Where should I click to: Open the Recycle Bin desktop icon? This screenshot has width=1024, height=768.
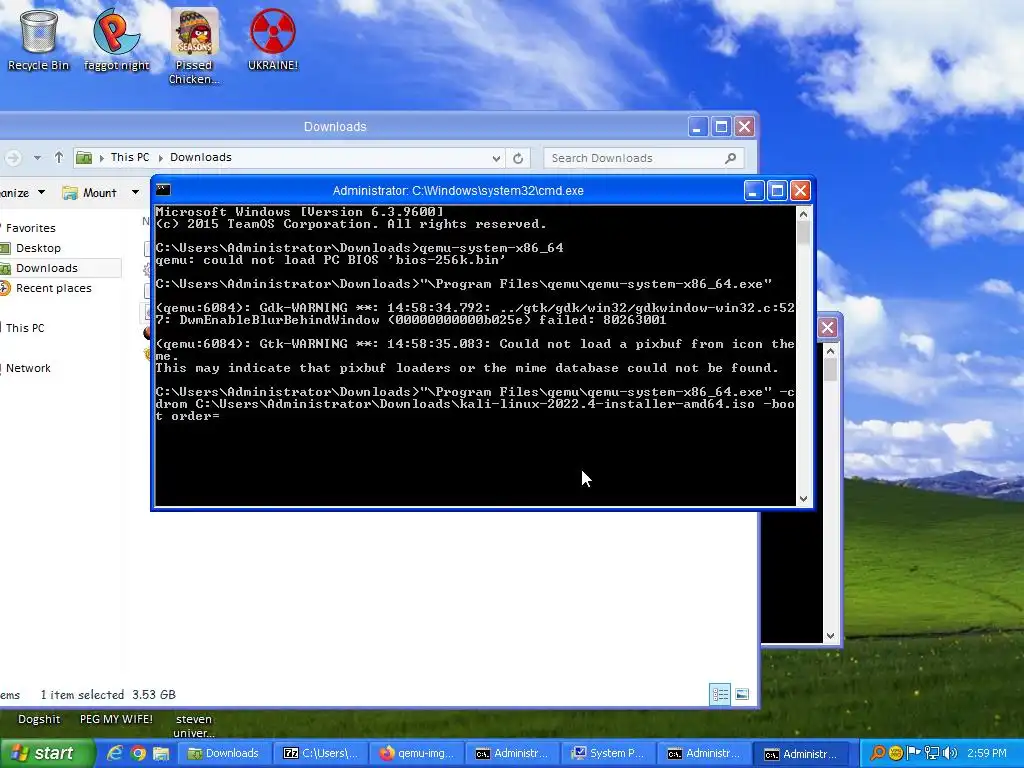39,40
